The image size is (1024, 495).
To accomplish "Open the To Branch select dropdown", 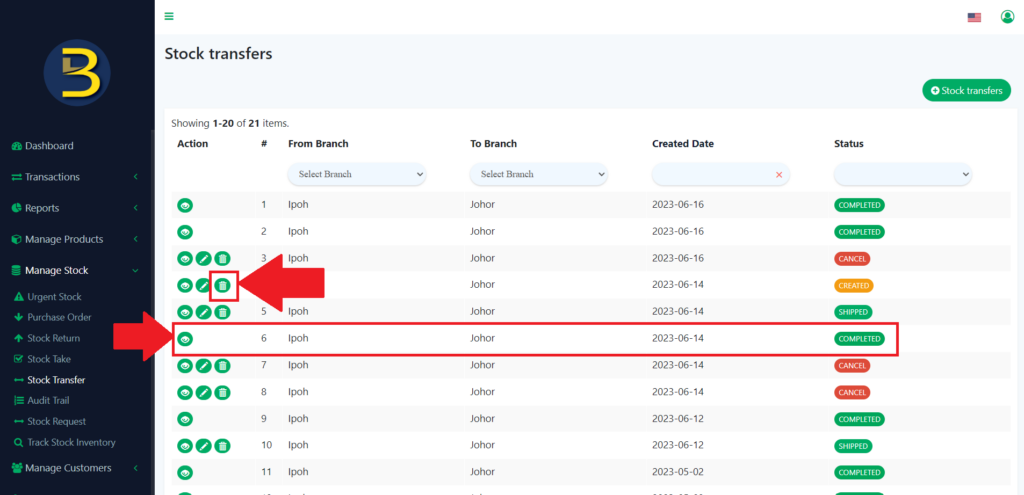I will pyautogui.click(x=539, y=174).
